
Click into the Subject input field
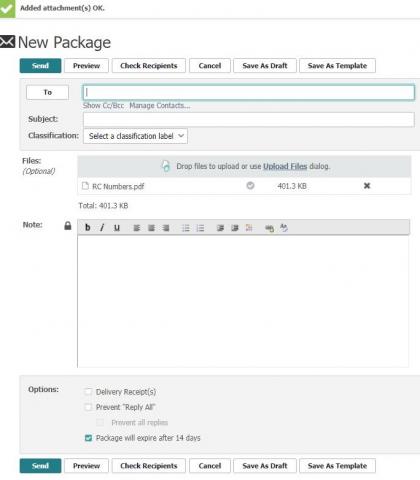[249, 119]
